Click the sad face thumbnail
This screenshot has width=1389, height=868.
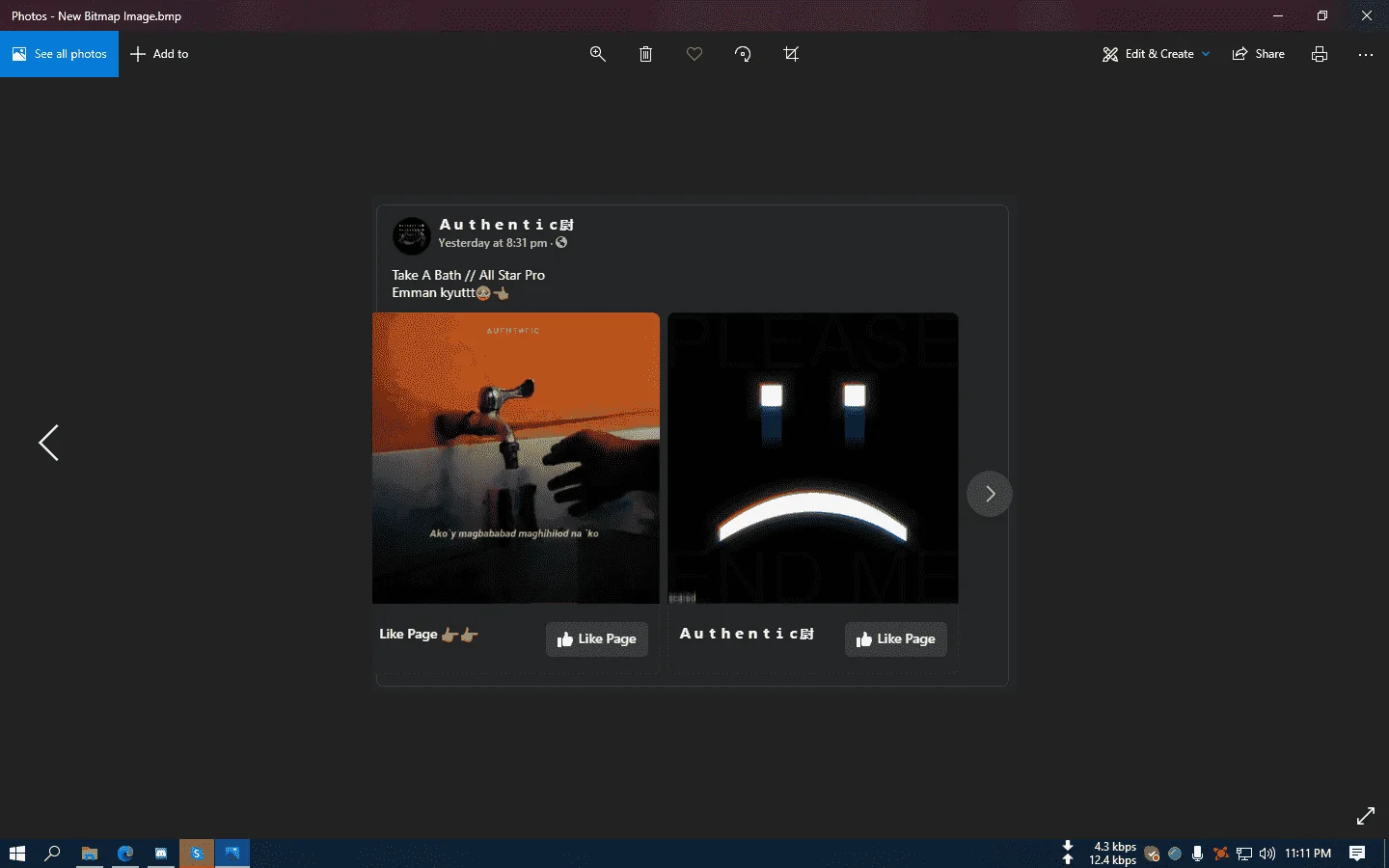pos(813,458)
